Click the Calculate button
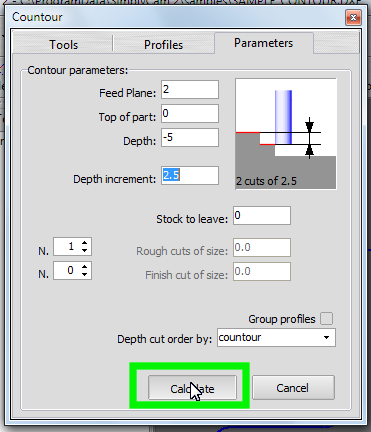 [192, 388]
